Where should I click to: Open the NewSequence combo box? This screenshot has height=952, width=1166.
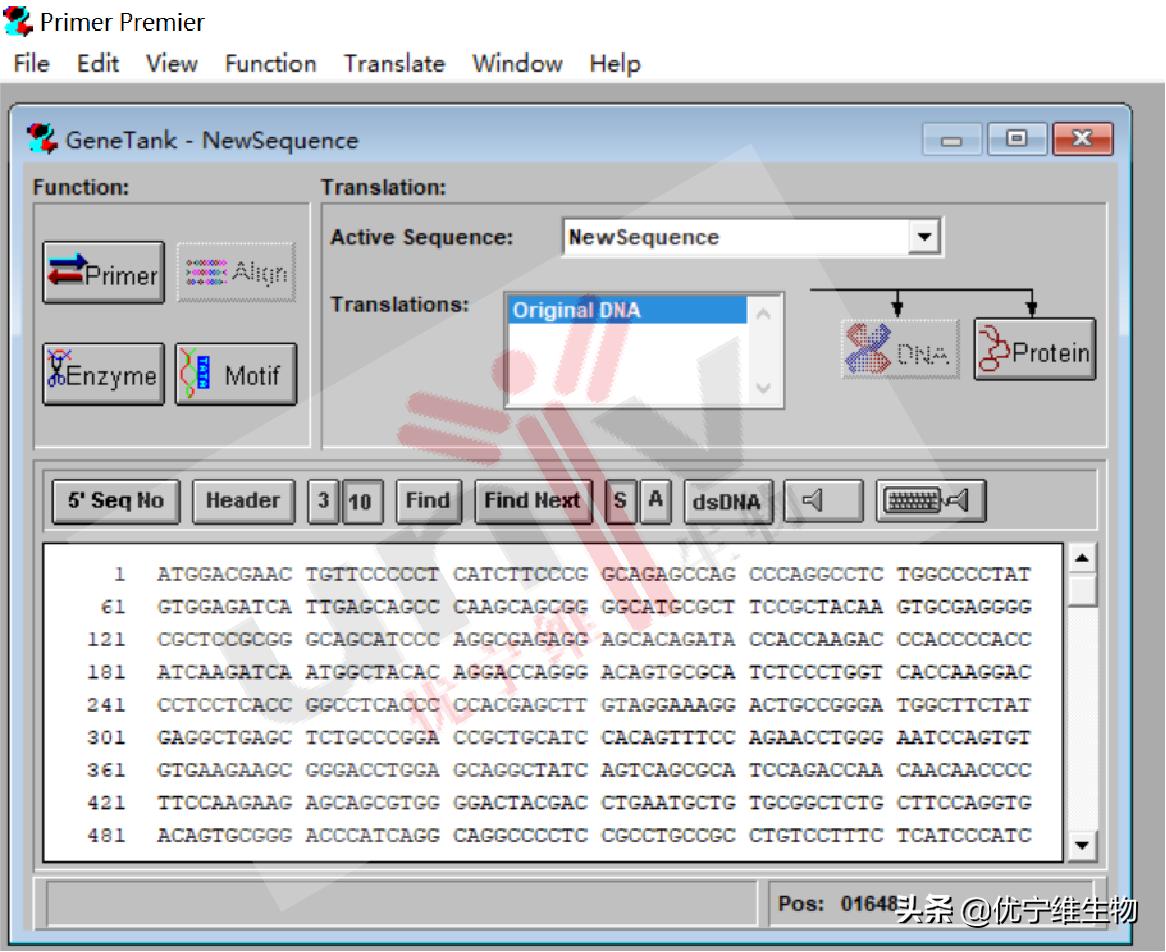753,237
